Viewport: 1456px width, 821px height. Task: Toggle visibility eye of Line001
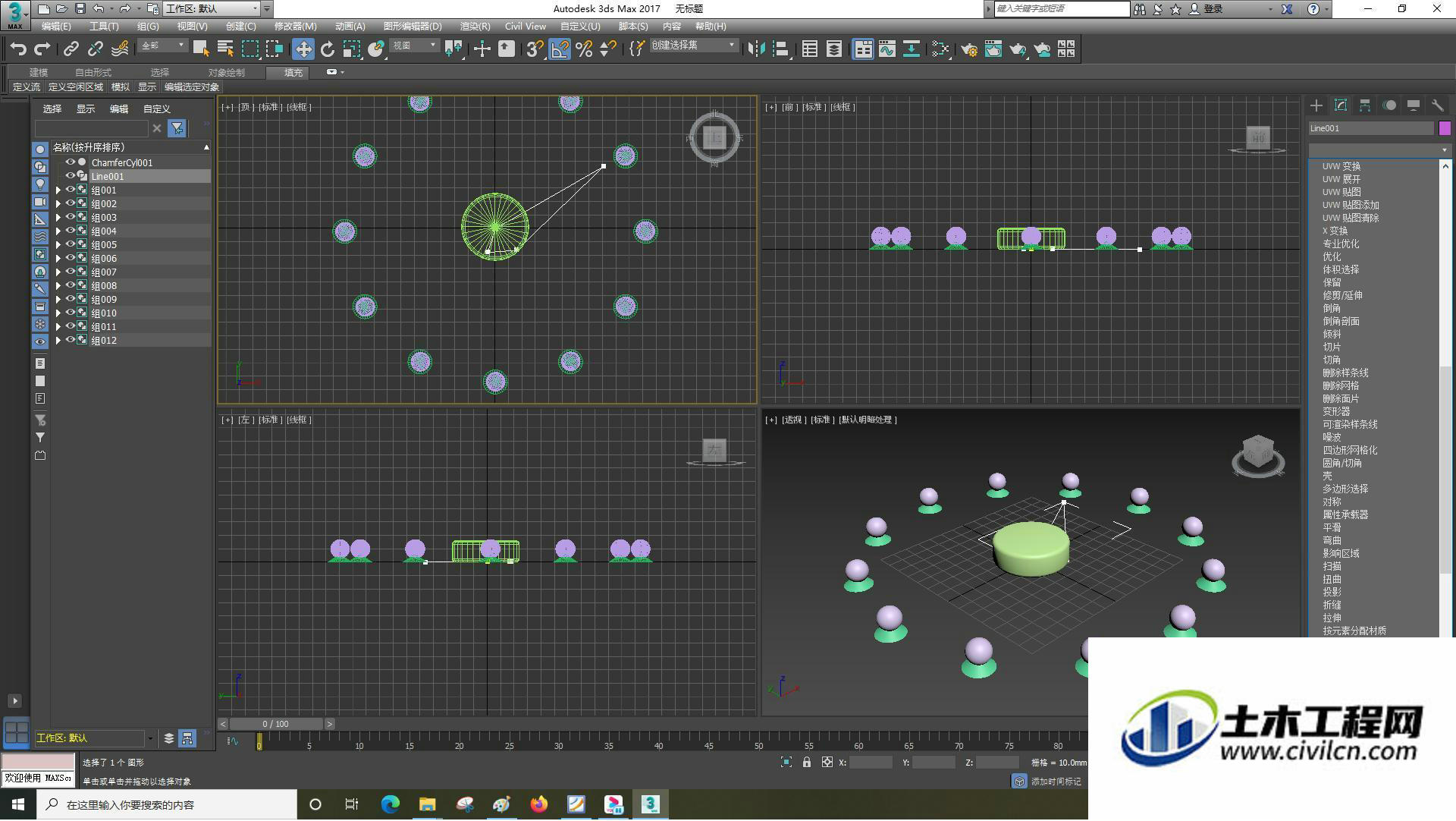pos(70,176)
